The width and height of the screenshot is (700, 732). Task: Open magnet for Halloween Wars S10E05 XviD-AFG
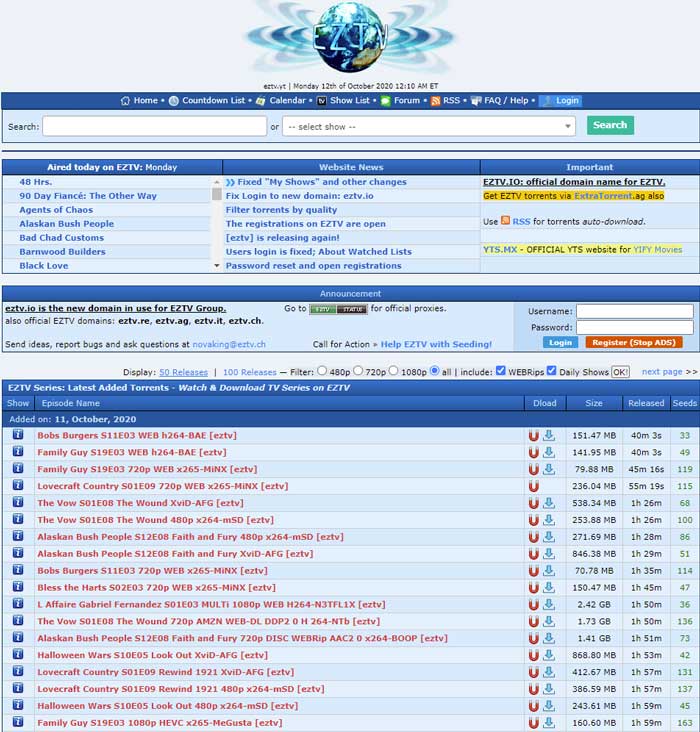point(533,655)
